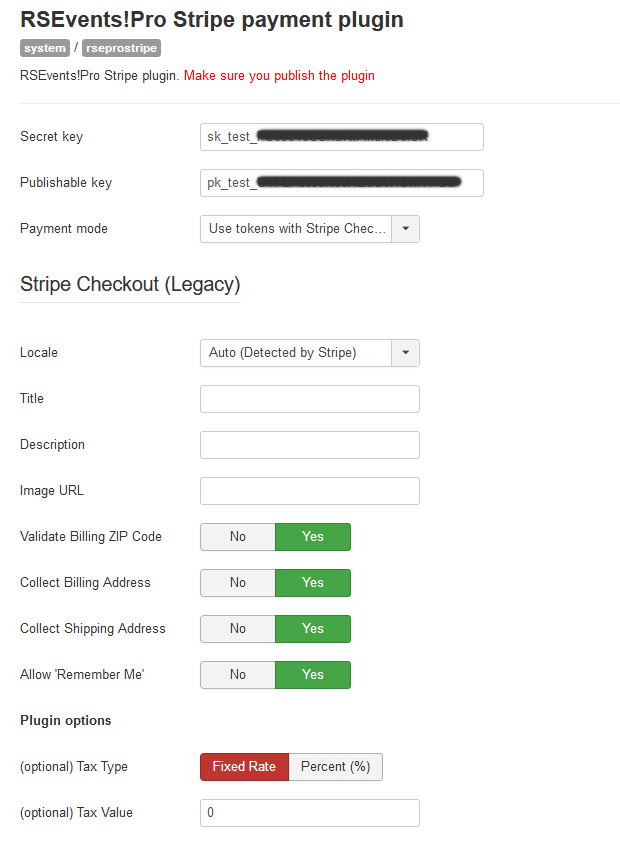620x848 pixels.
Task: Set Collect Billing Address to Yes
Action: point(313,583)
